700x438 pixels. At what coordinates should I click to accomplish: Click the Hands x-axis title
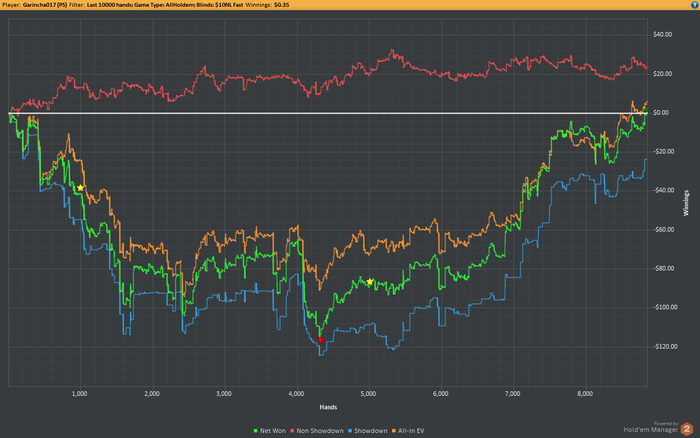pyautogui.click(x=328, y=407)
